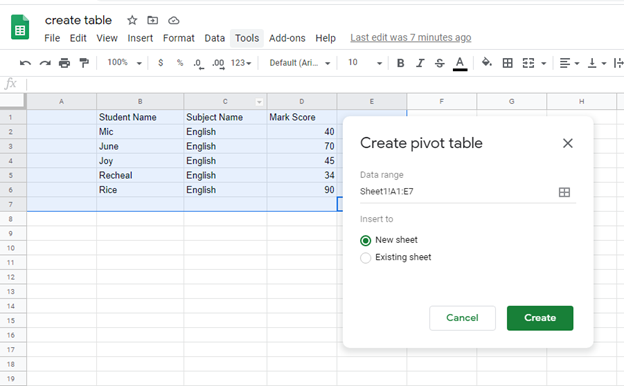Toggle bold formatting
Image resolution: width=624 pixels, height=386 pixels.
pos(401,63)
